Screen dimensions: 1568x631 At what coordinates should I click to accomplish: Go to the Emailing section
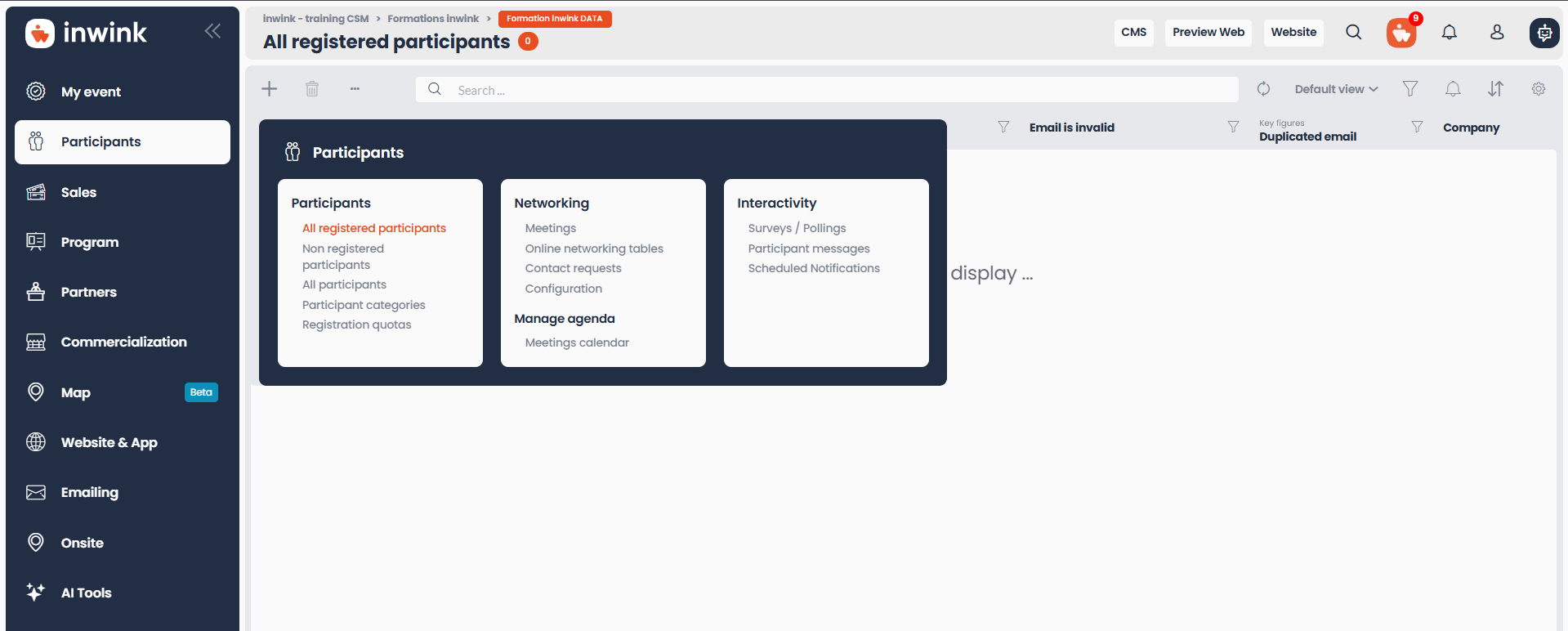click(x=123, y=492)
